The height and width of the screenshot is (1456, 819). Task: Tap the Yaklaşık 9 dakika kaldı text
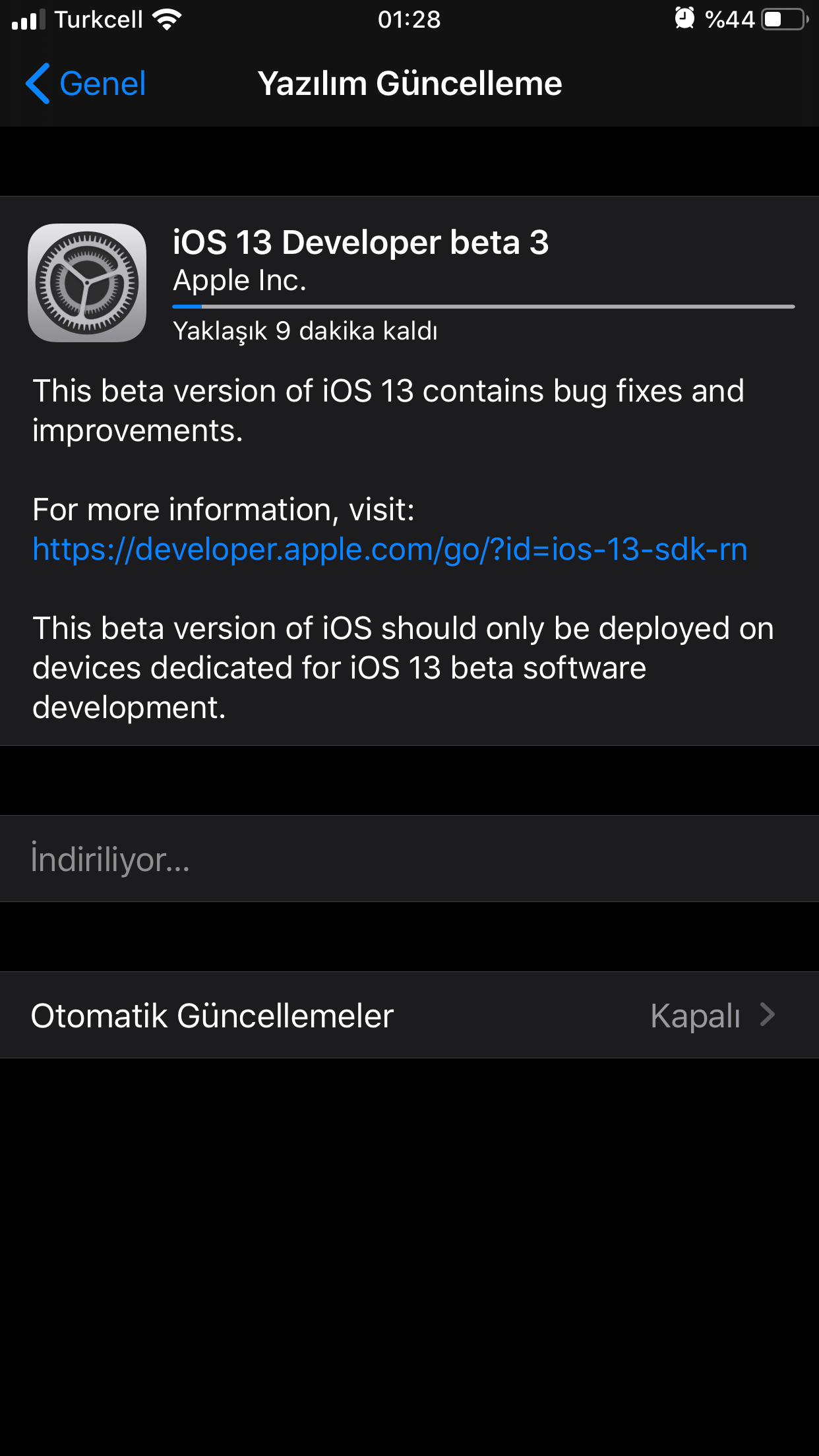305,331
